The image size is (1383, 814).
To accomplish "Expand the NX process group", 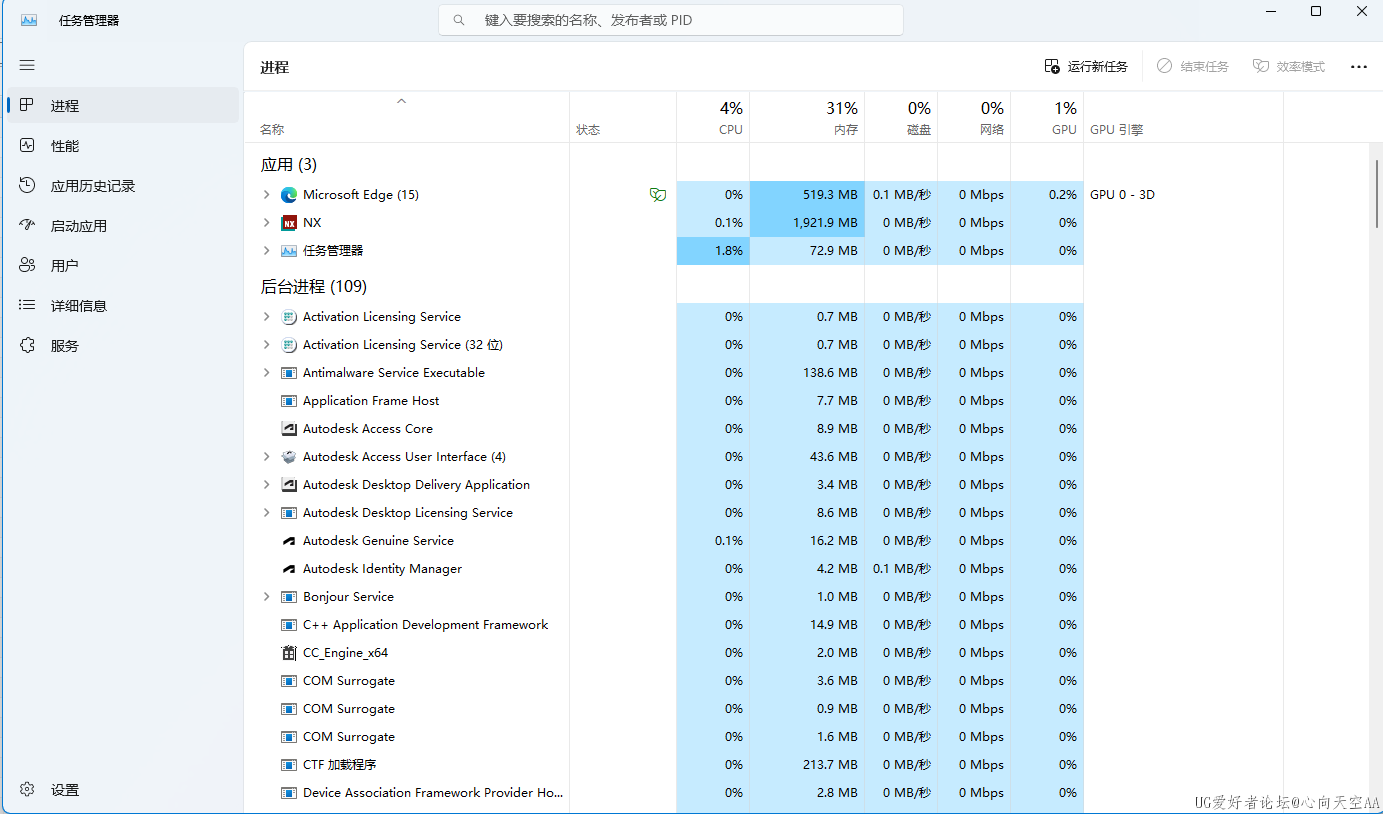I will [266, 223].
